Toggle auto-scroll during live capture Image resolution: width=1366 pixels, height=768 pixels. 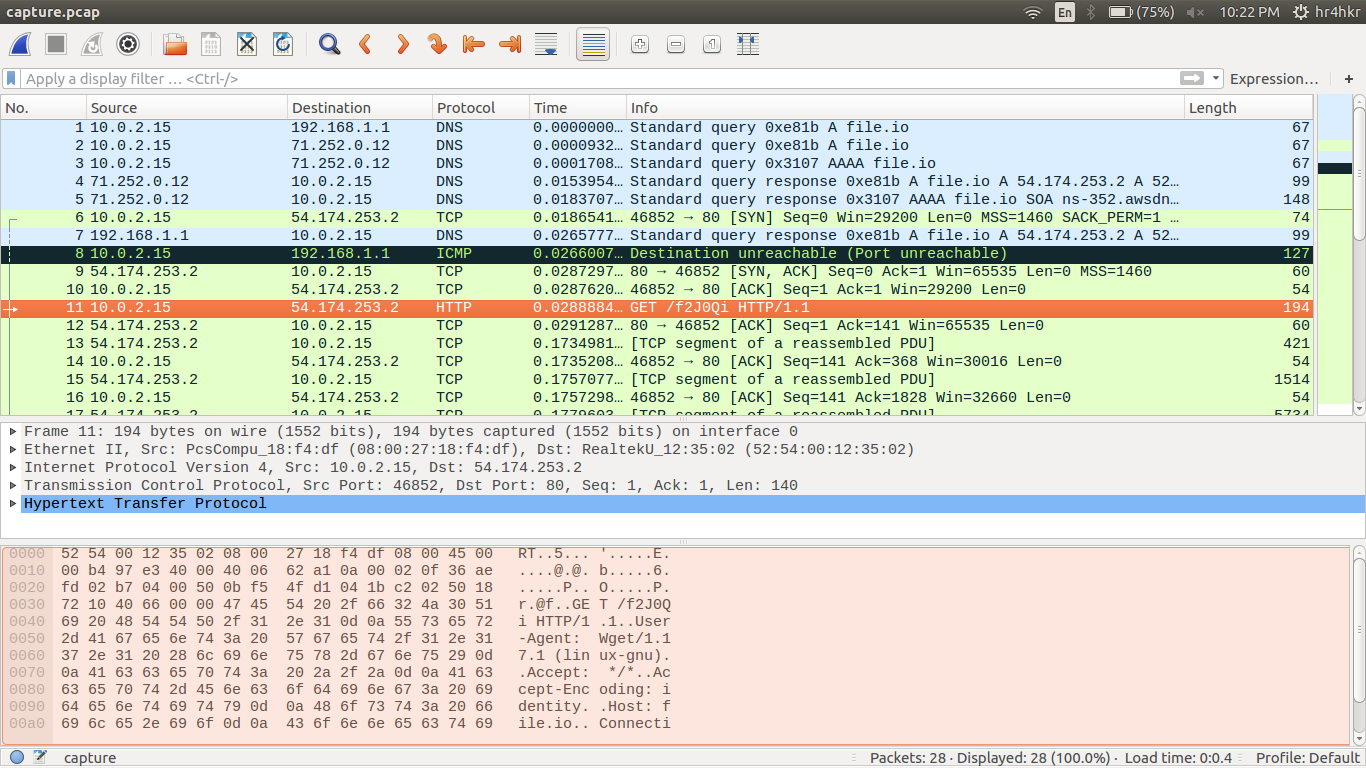point(546,44)
